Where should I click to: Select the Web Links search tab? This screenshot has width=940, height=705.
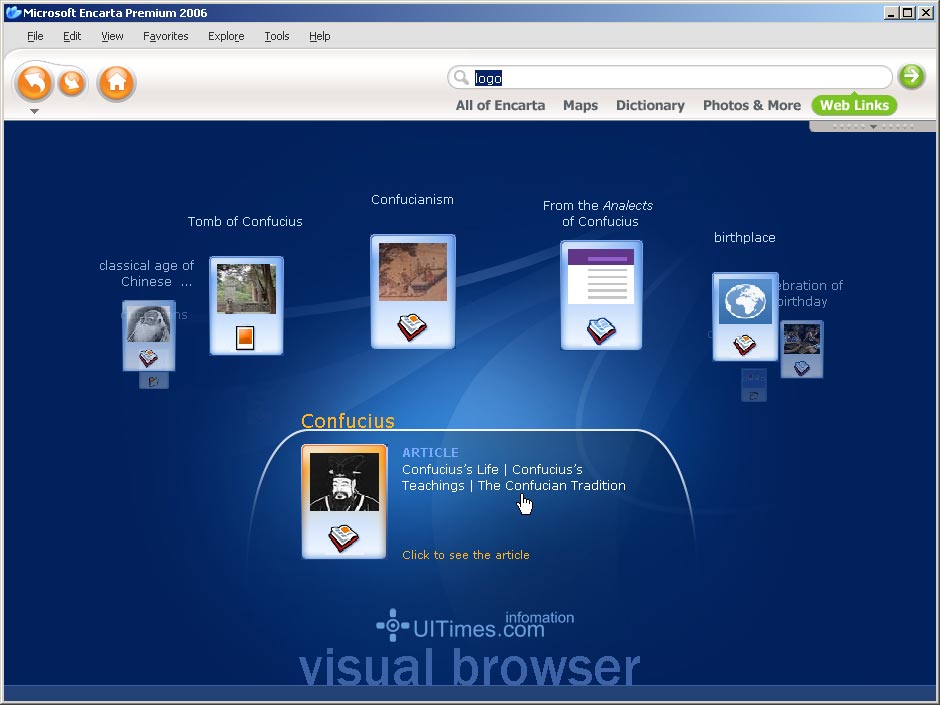[x=854, y=106]
